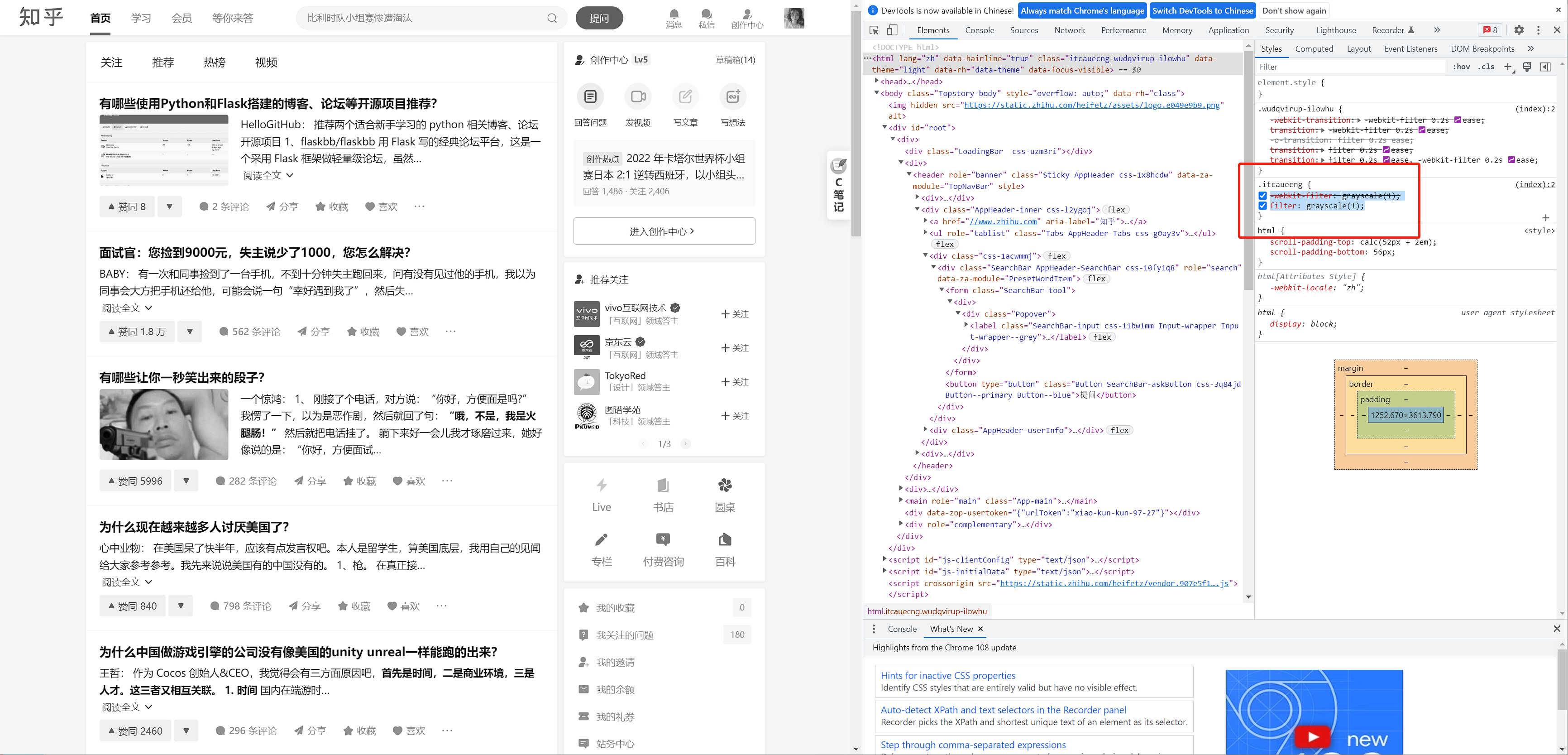Collapse the div id="root" node
Screen dimensions: 1568x755
[884, 128]
